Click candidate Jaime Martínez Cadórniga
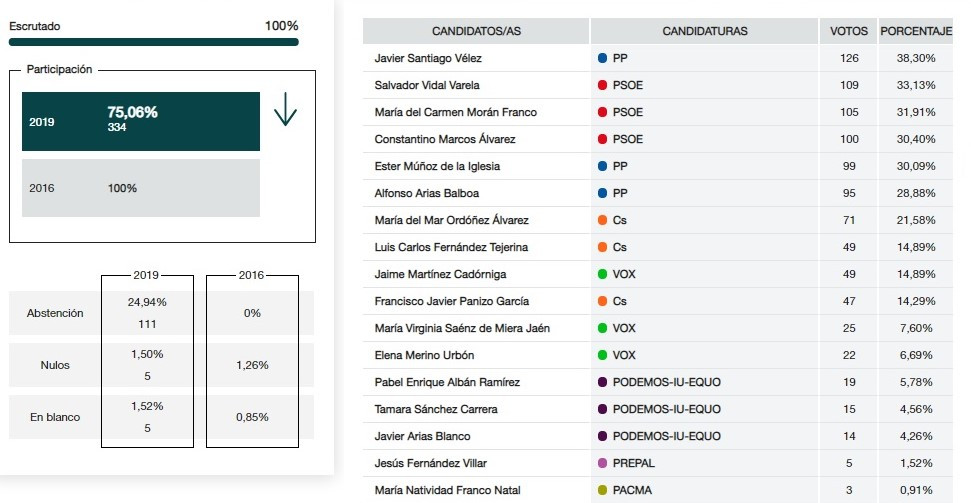Viewport: 971px width, 503px height. 440,274
